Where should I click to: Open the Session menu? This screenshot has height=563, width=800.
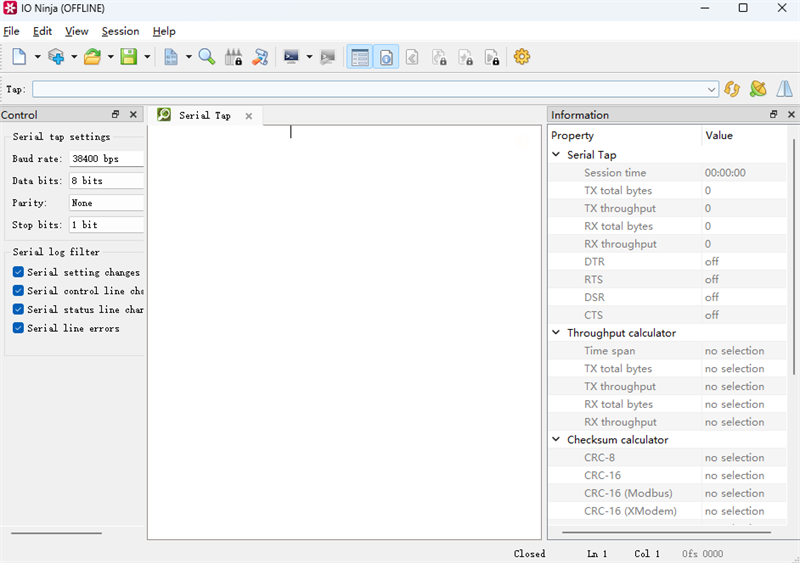[x=120, y=31]
